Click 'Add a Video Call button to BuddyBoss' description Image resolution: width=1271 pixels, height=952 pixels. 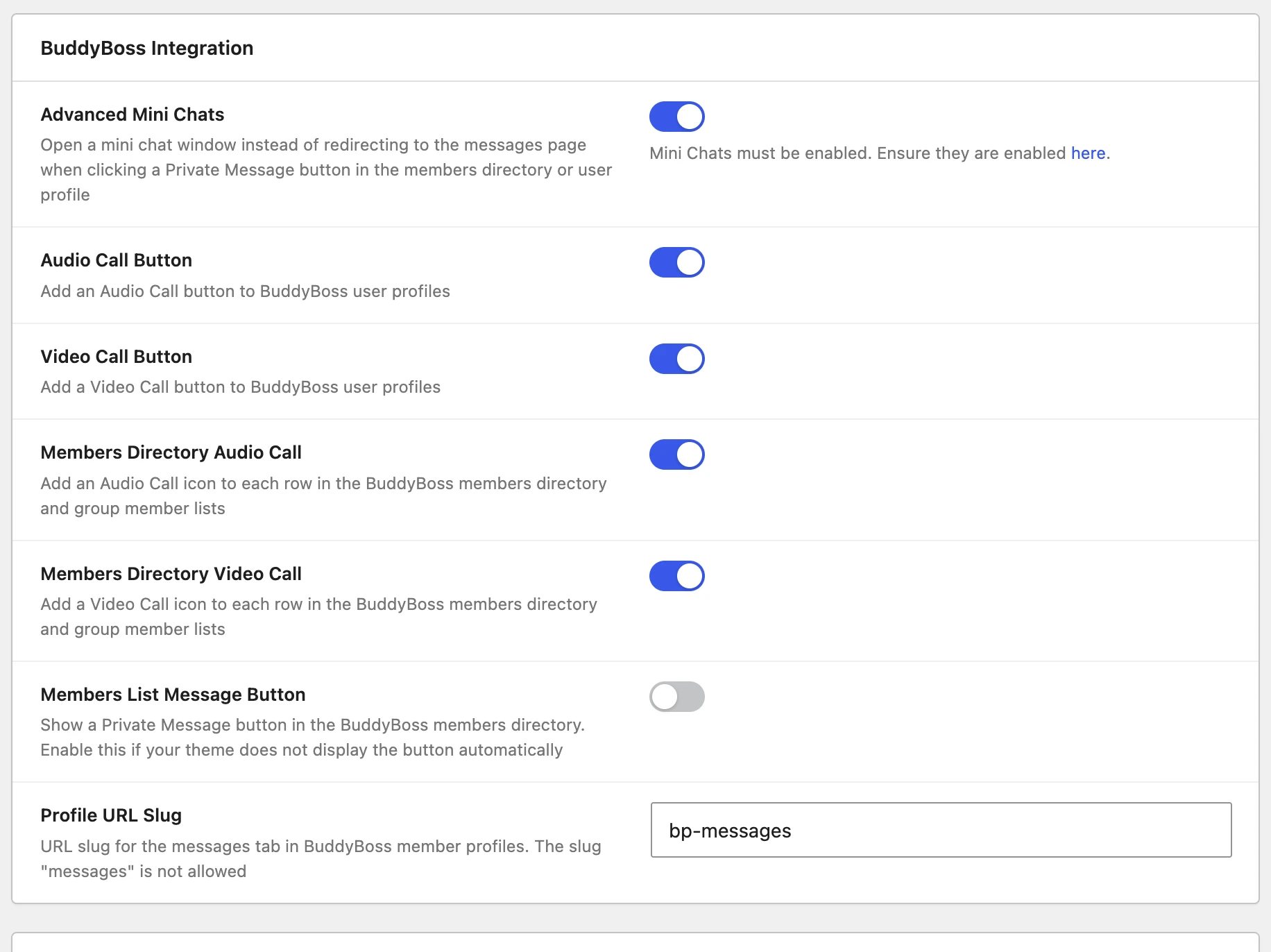click(241, 387)
